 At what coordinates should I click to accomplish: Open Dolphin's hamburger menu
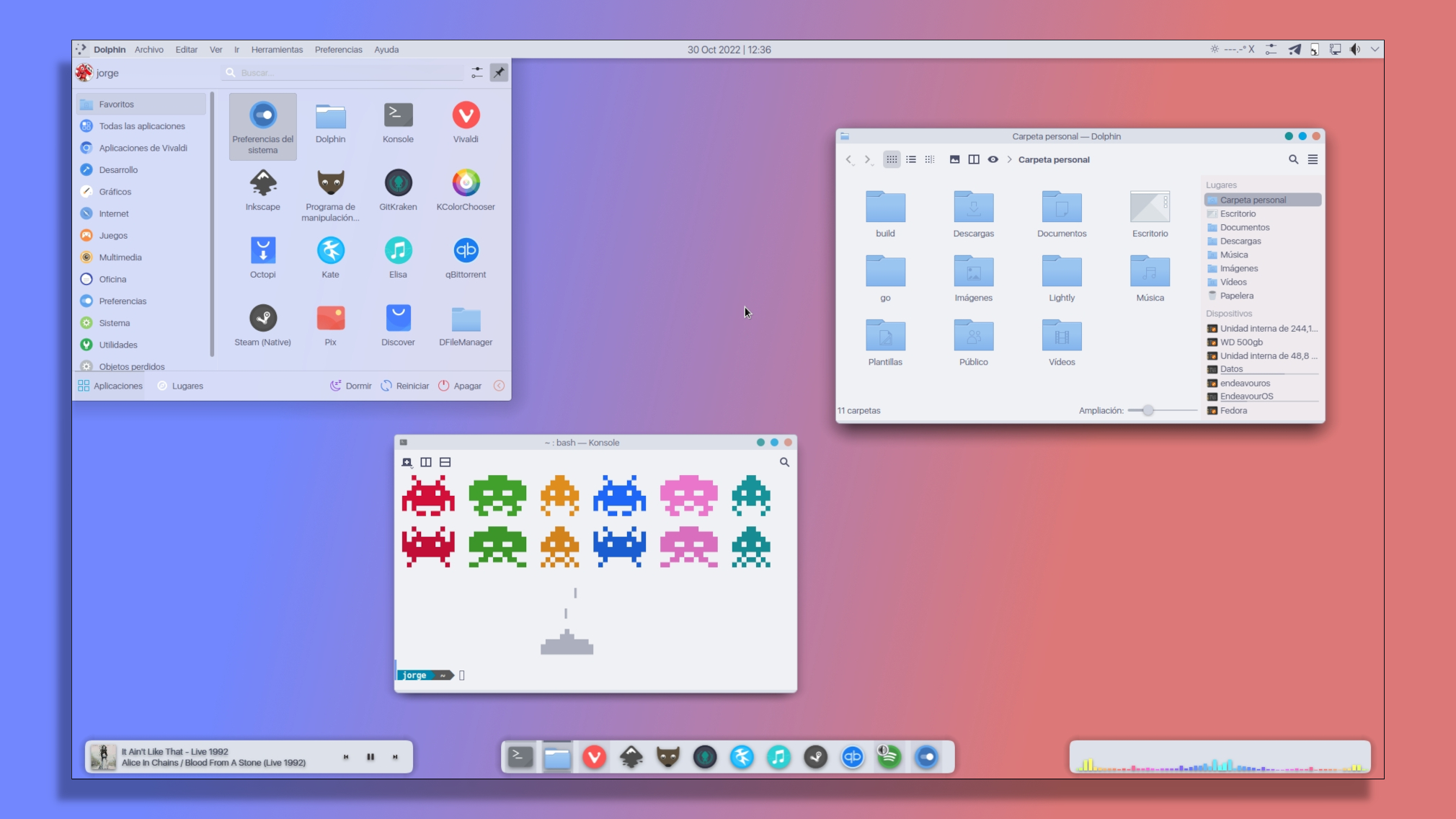pyautogui.click(x=1312, y=159)
